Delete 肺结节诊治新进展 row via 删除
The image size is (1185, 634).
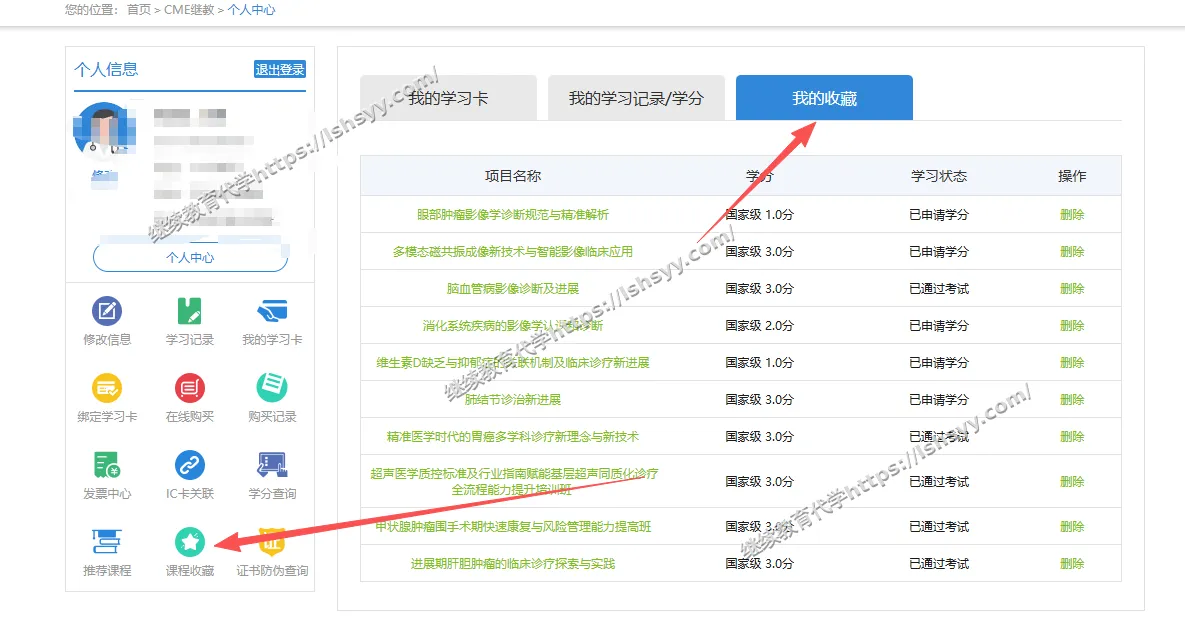pyautogui.click(x=1072, y=400)
